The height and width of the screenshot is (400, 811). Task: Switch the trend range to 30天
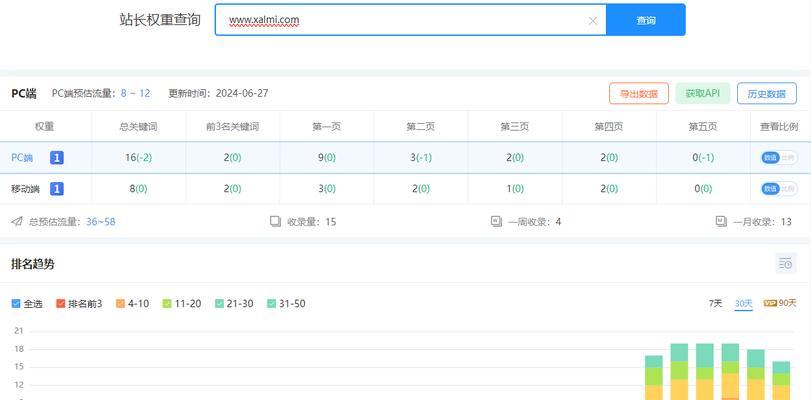[744, 304]
